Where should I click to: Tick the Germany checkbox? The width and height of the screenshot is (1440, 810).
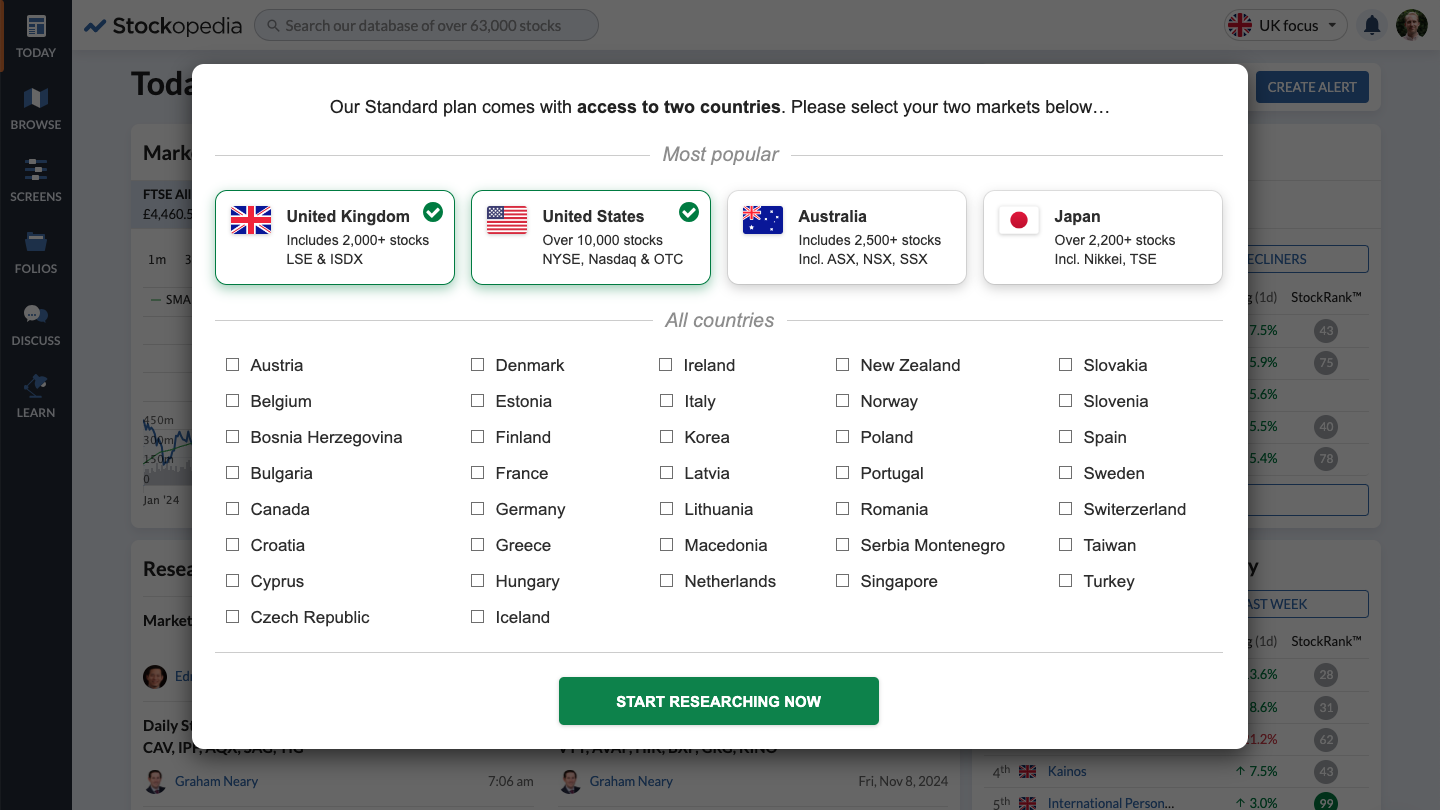click(477, 509)
